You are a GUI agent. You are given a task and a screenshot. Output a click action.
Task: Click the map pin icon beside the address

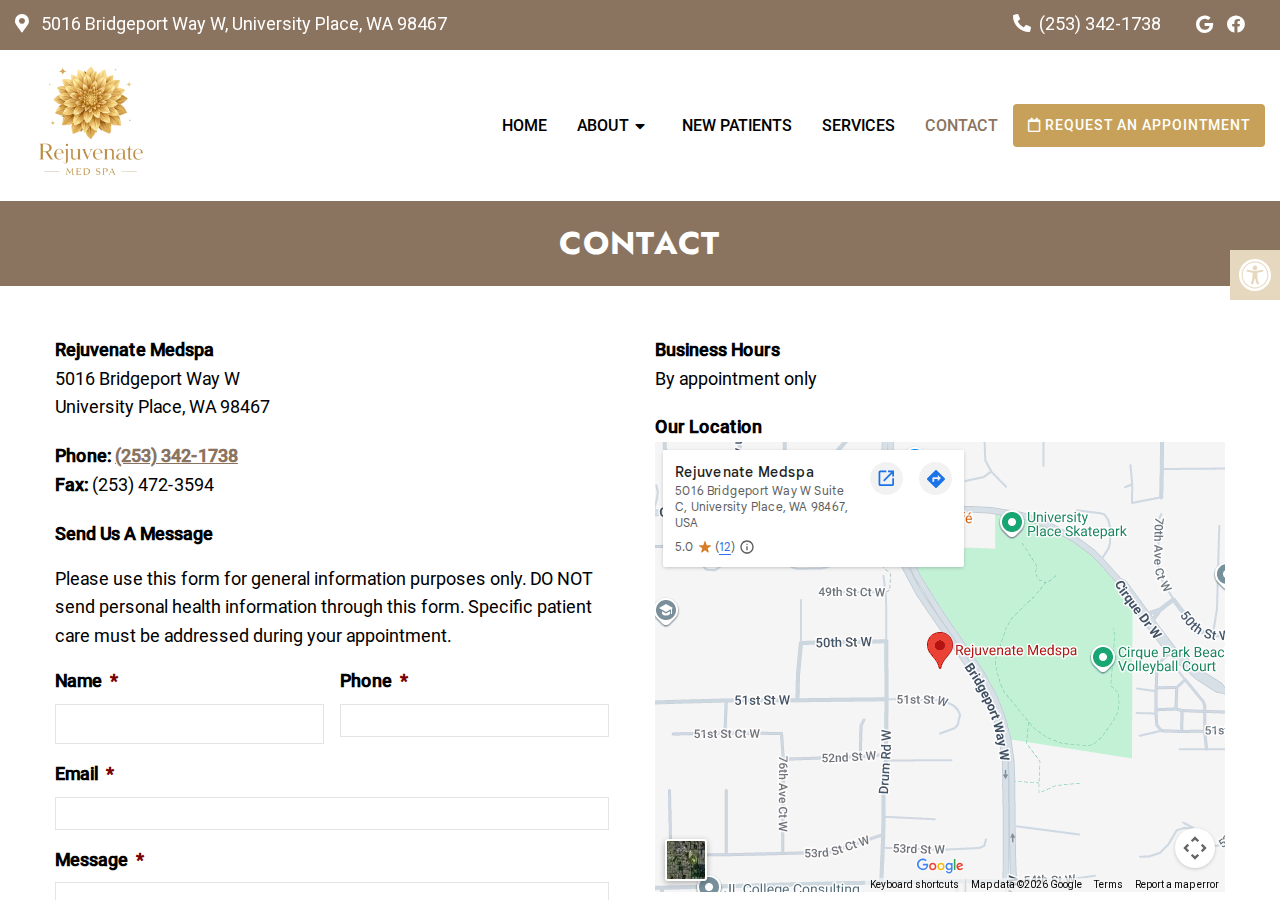tap(22, 23)
